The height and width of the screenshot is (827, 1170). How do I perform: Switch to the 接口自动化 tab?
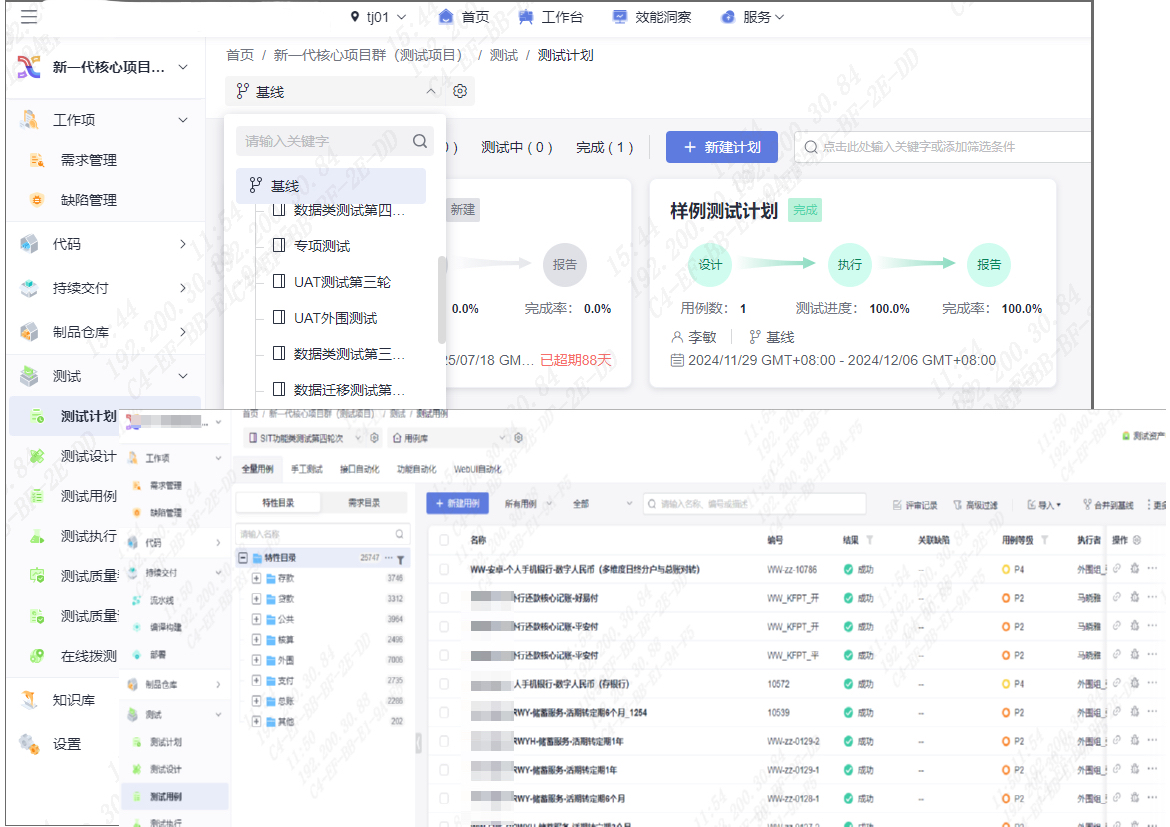(x=360, y=469)
